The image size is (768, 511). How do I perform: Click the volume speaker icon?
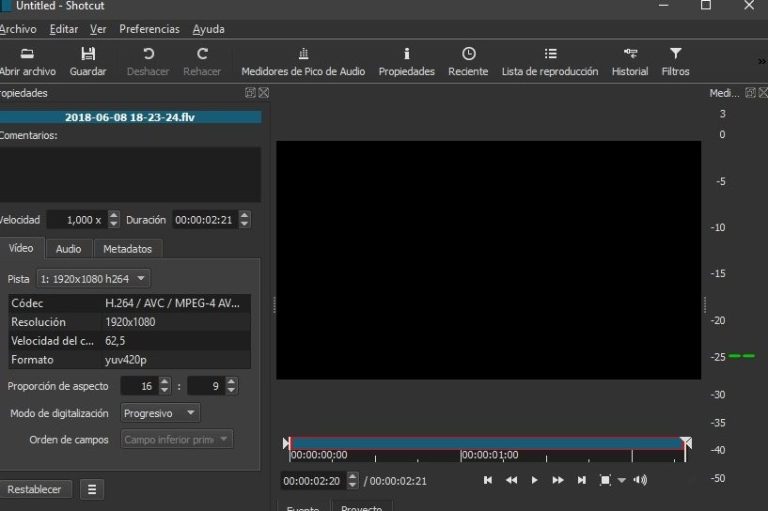coord(640,480)
